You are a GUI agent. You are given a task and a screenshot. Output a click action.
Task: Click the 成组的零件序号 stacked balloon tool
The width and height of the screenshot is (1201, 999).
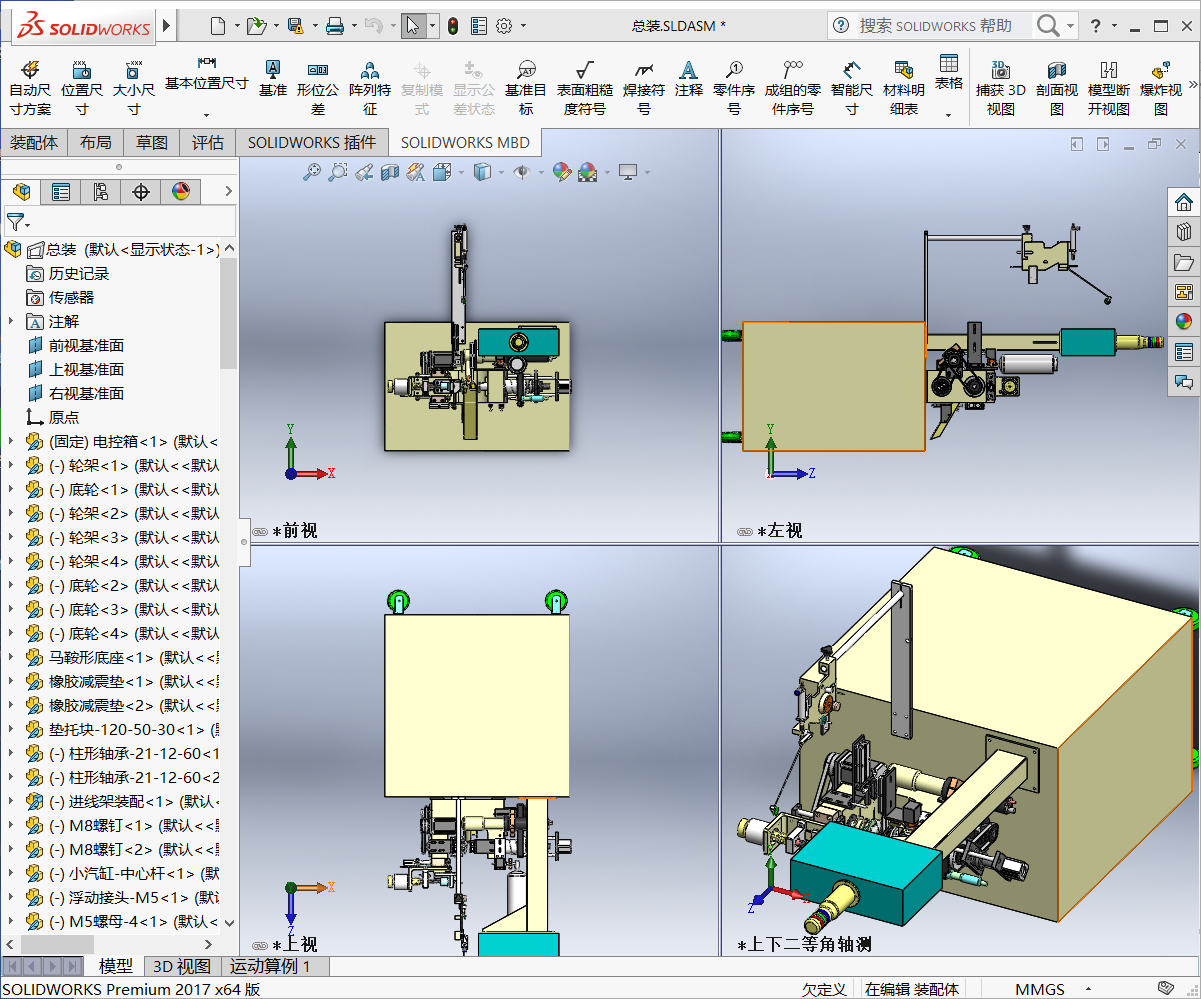793,86
